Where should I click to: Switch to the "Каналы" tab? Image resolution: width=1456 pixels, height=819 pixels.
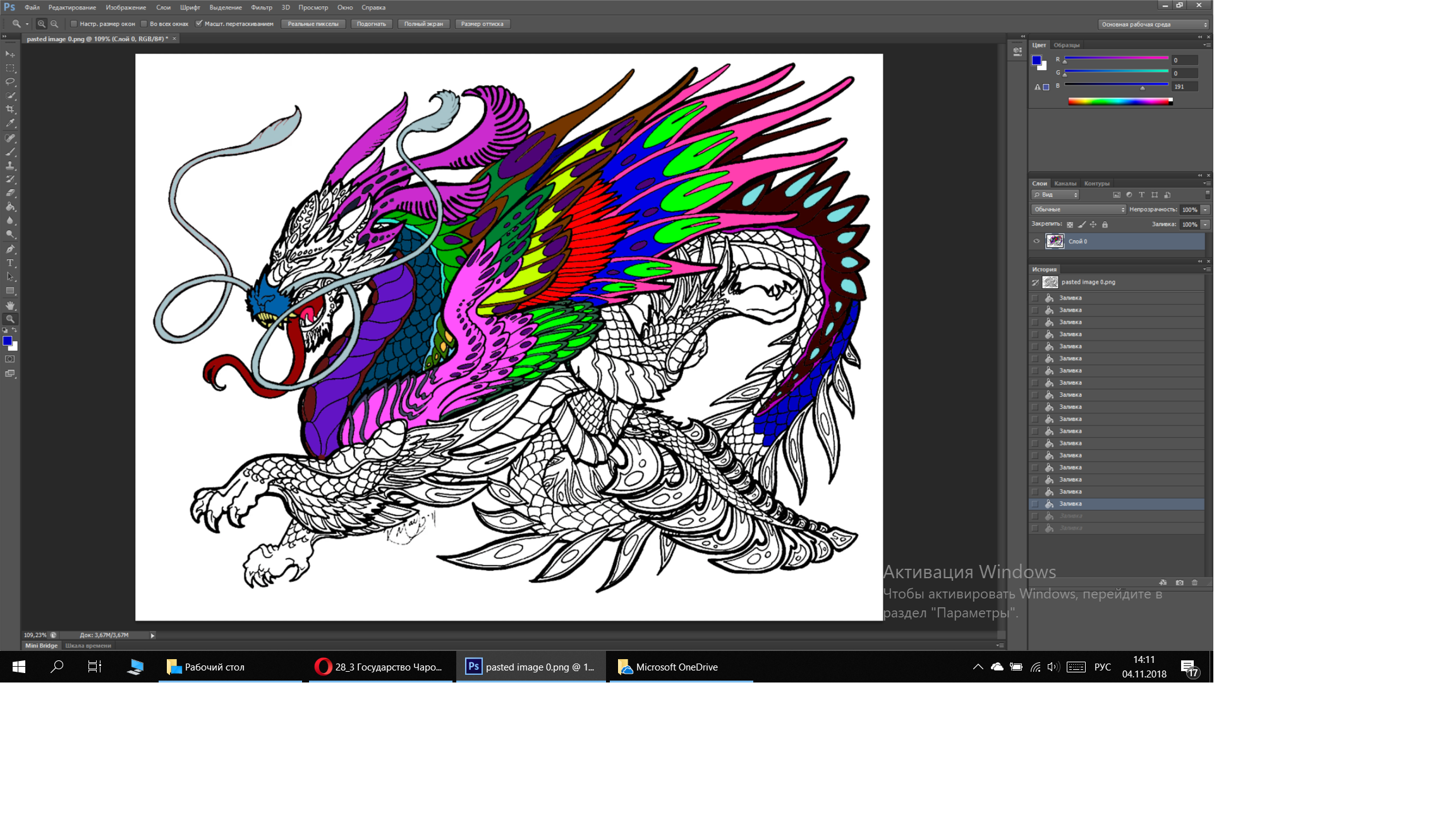(x=1065, y=184)
